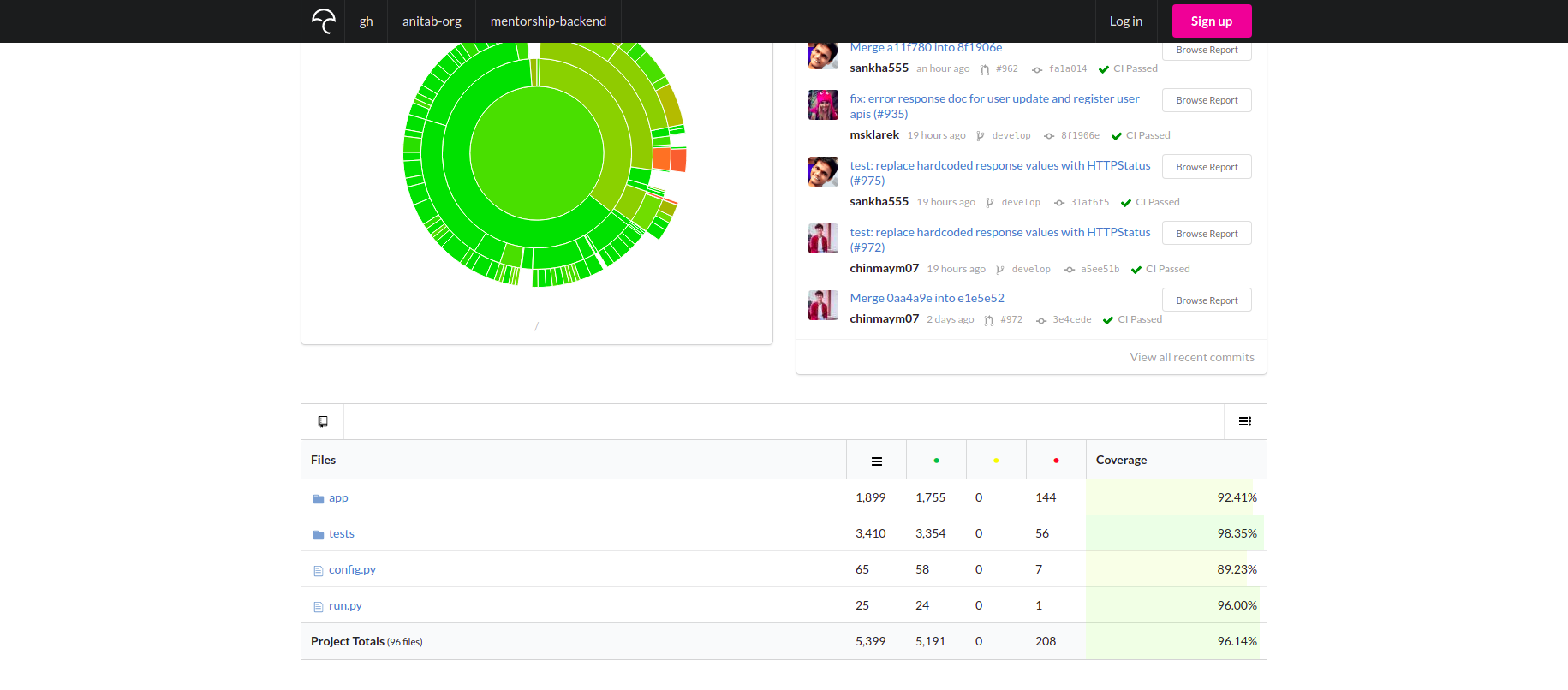Click the pull request icon next to #962

985,69
